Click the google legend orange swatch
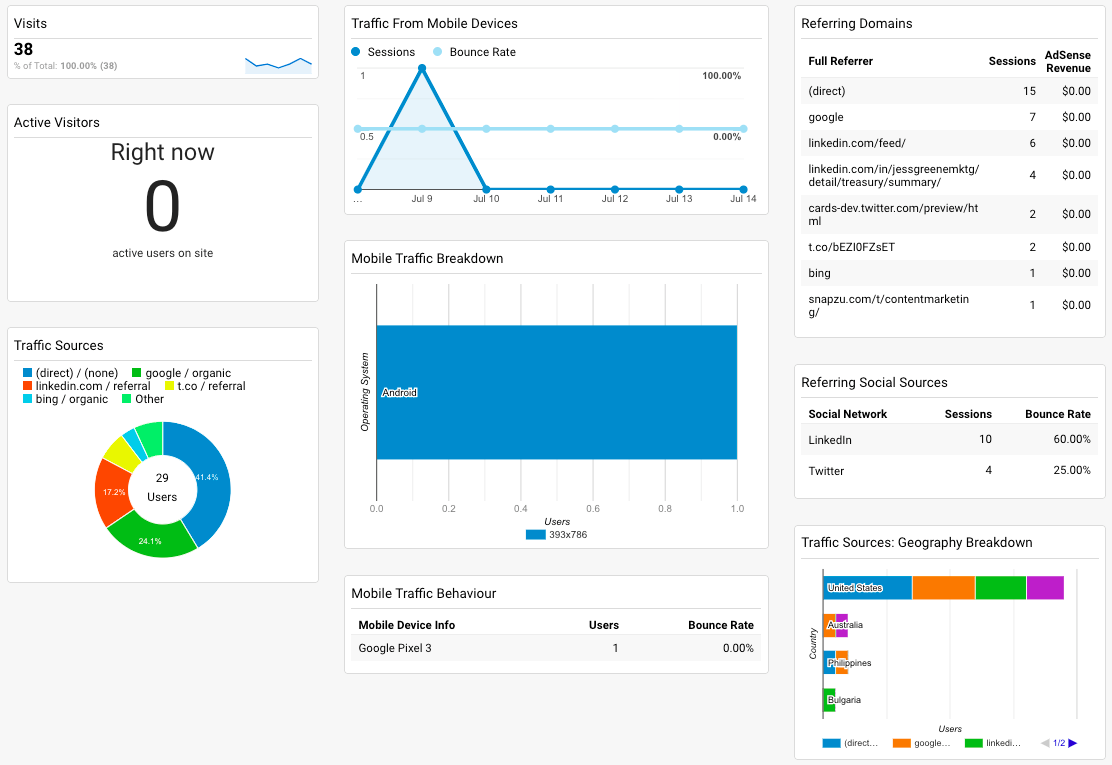 [901, 743]
